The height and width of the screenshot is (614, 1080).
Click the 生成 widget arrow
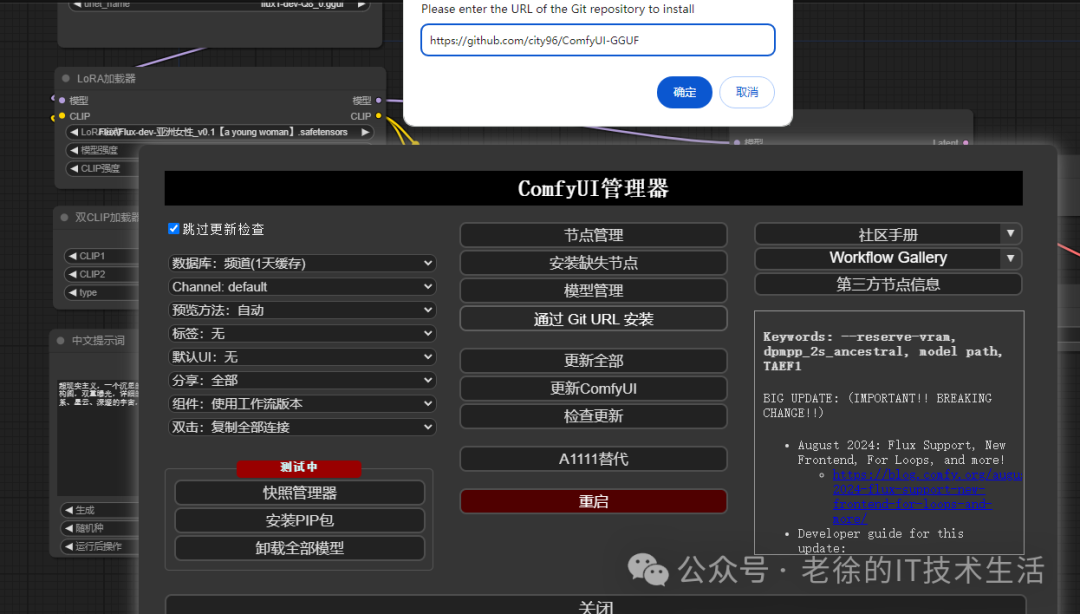coord(69,510)
